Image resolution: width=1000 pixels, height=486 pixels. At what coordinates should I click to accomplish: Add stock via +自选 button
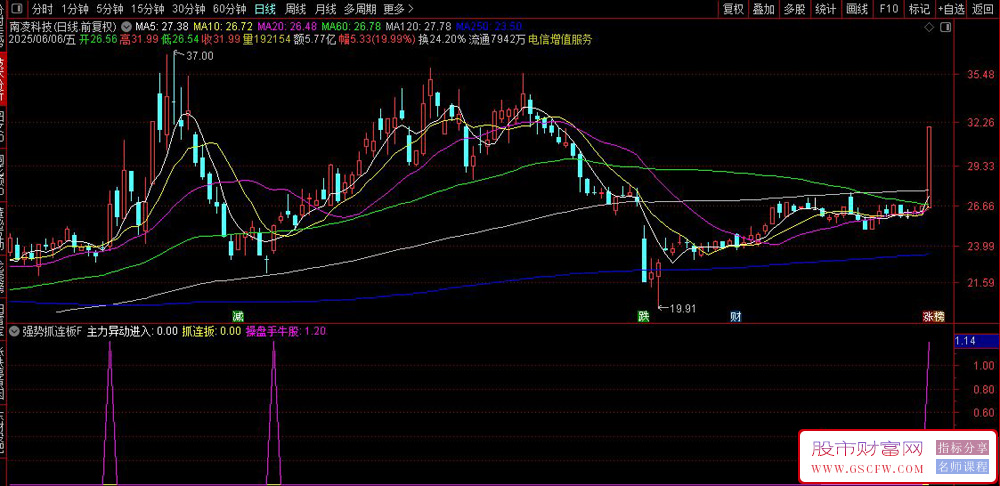click(x=952, y=9)
